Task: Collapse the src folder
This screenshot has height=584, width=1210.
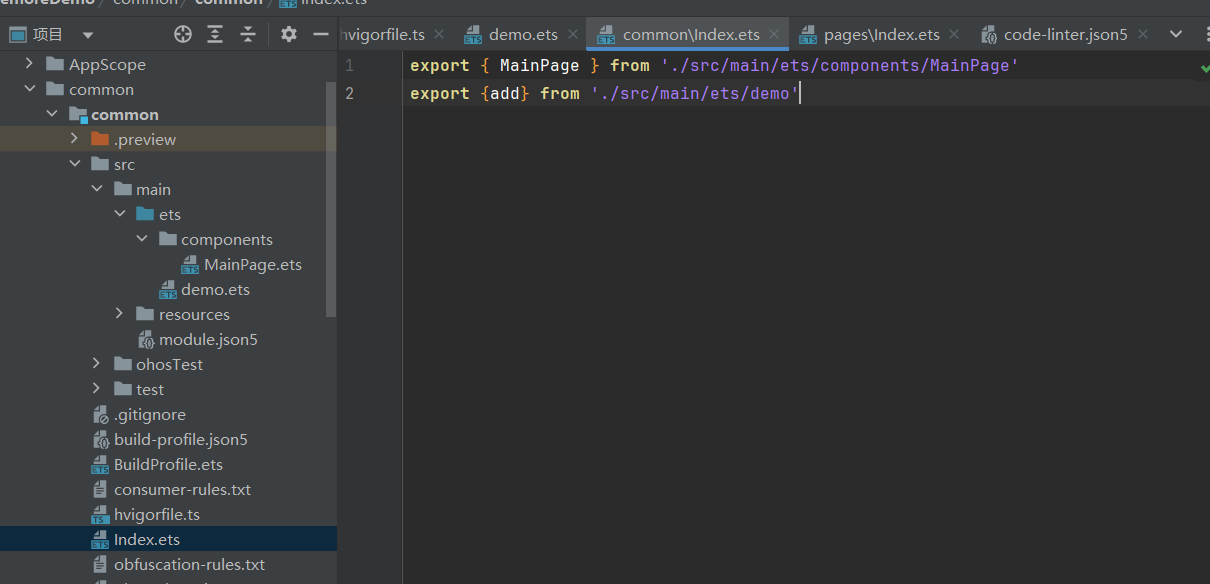Action: [x=74, y=165]
